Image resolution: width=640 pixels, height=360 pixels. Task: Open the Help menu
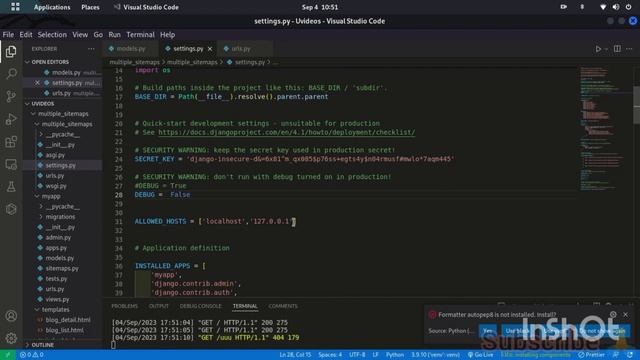click(x=167, y=35)
